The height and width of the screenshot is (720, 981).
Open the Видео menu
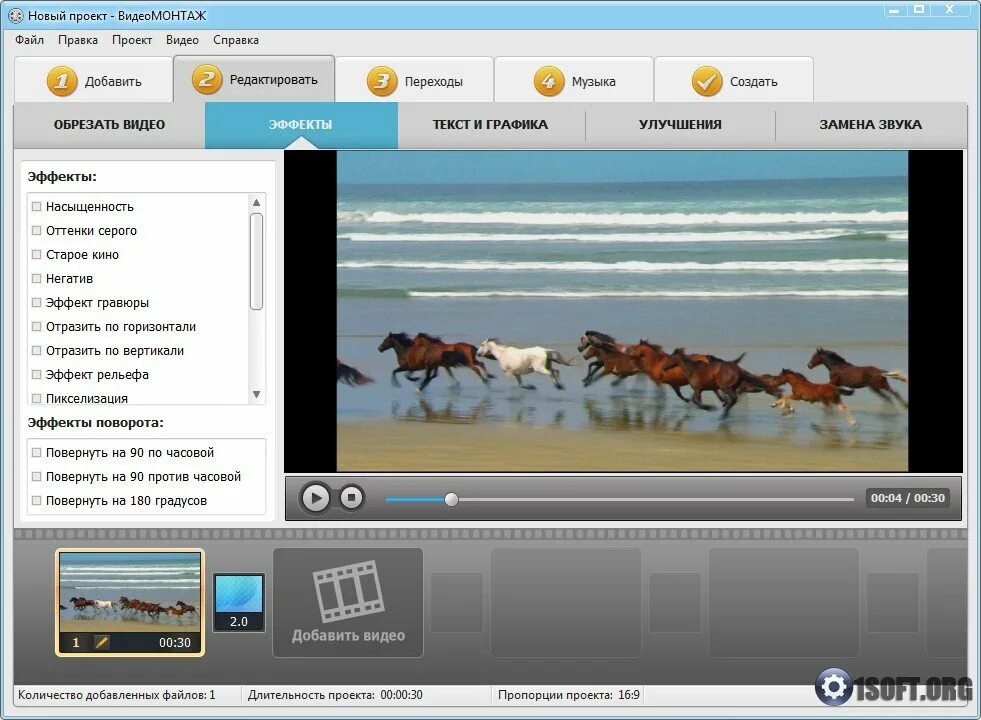(x=182, y=40)
